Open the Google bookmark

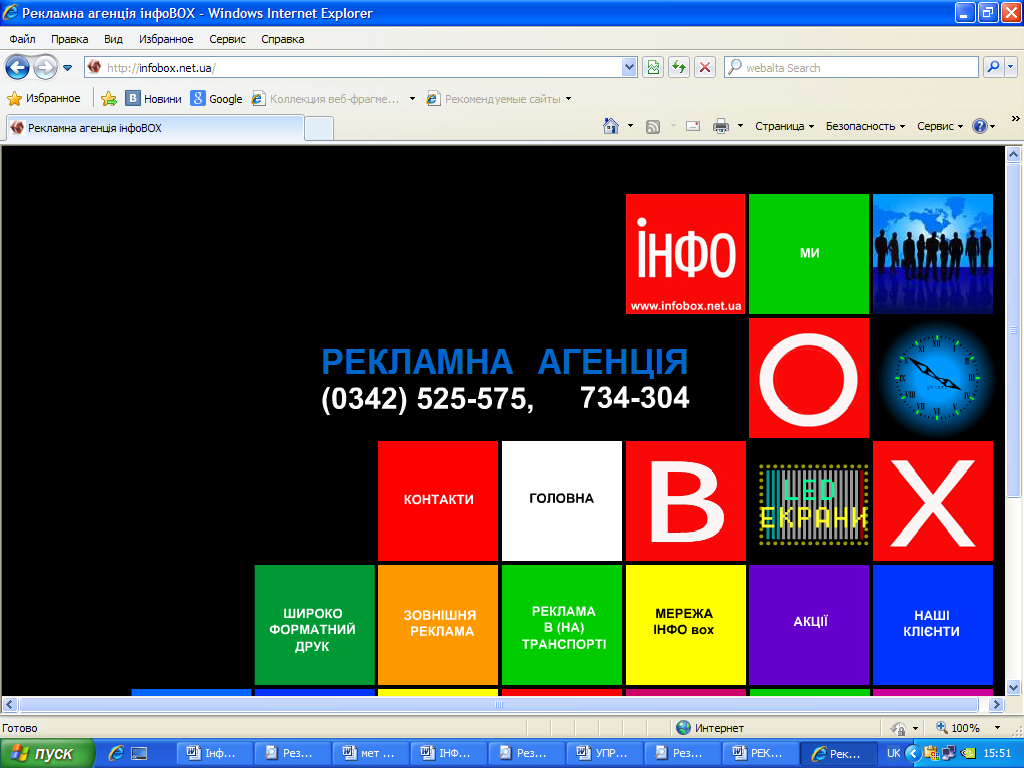coord(216,99)
